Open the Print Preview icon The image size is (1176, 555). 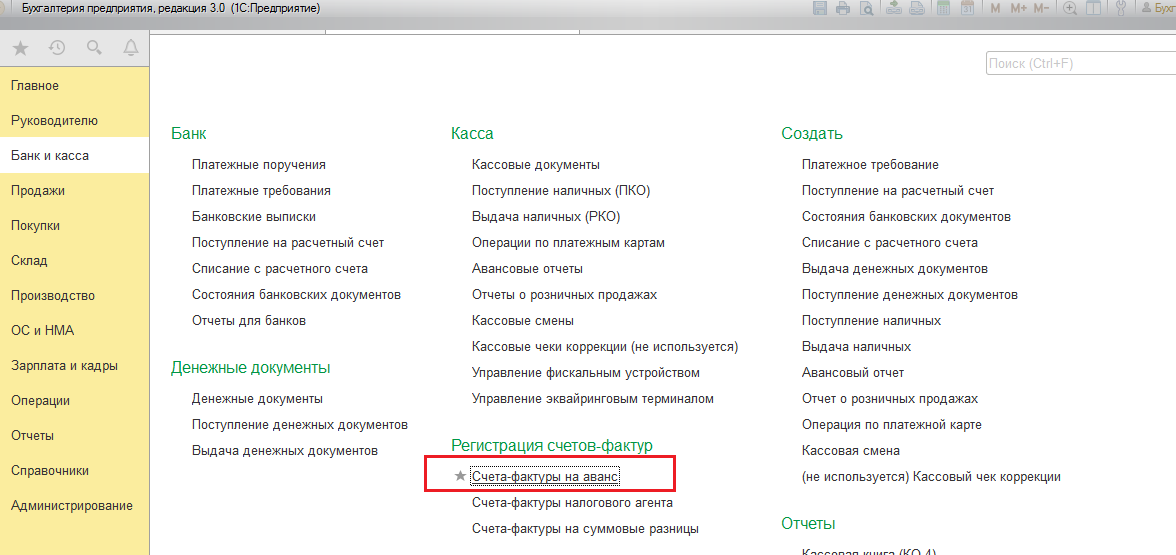click(x=867, y=9)
